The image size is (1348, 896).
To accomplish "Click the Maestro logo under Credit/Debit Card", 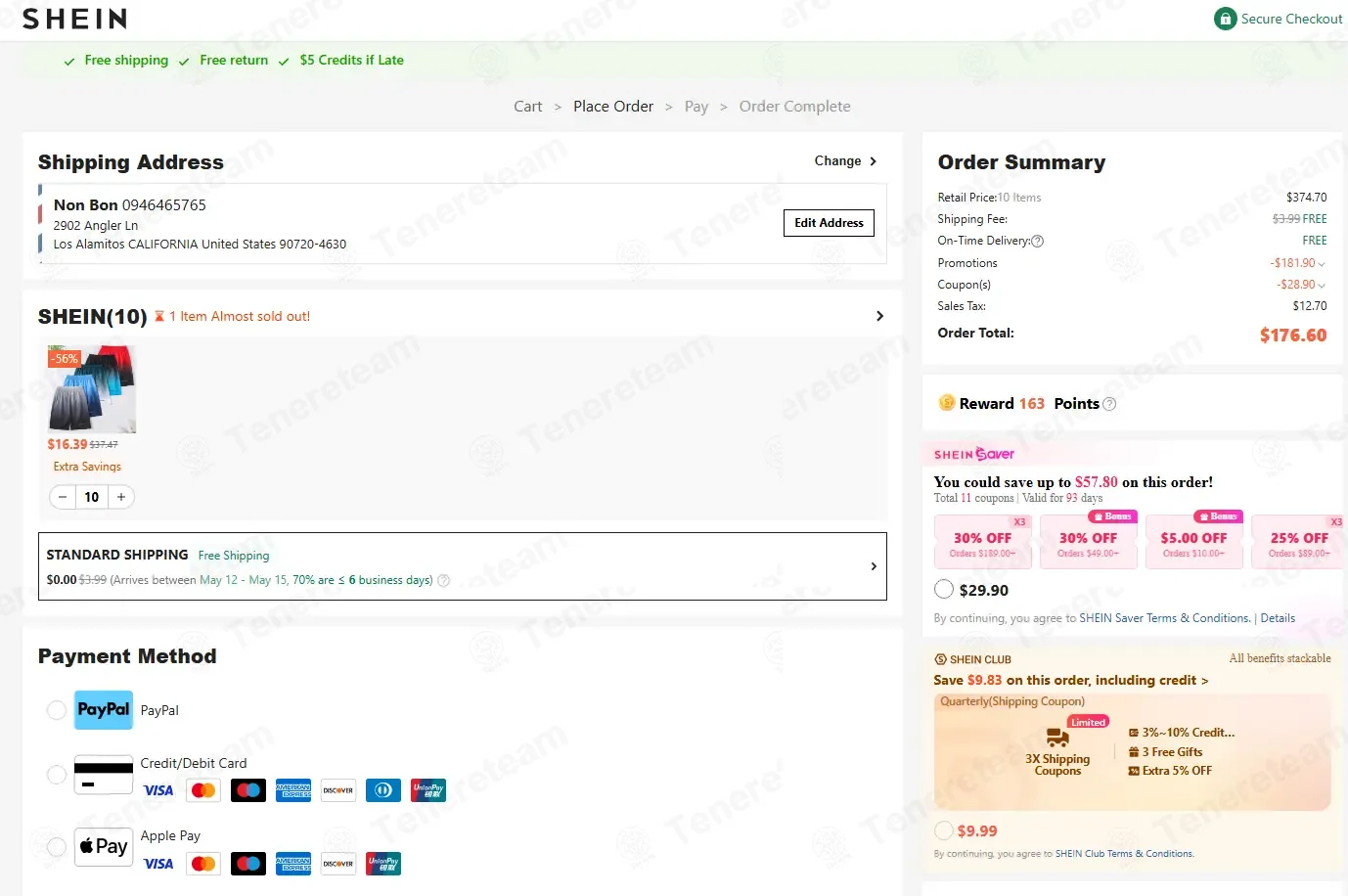I will coord(248,790).
